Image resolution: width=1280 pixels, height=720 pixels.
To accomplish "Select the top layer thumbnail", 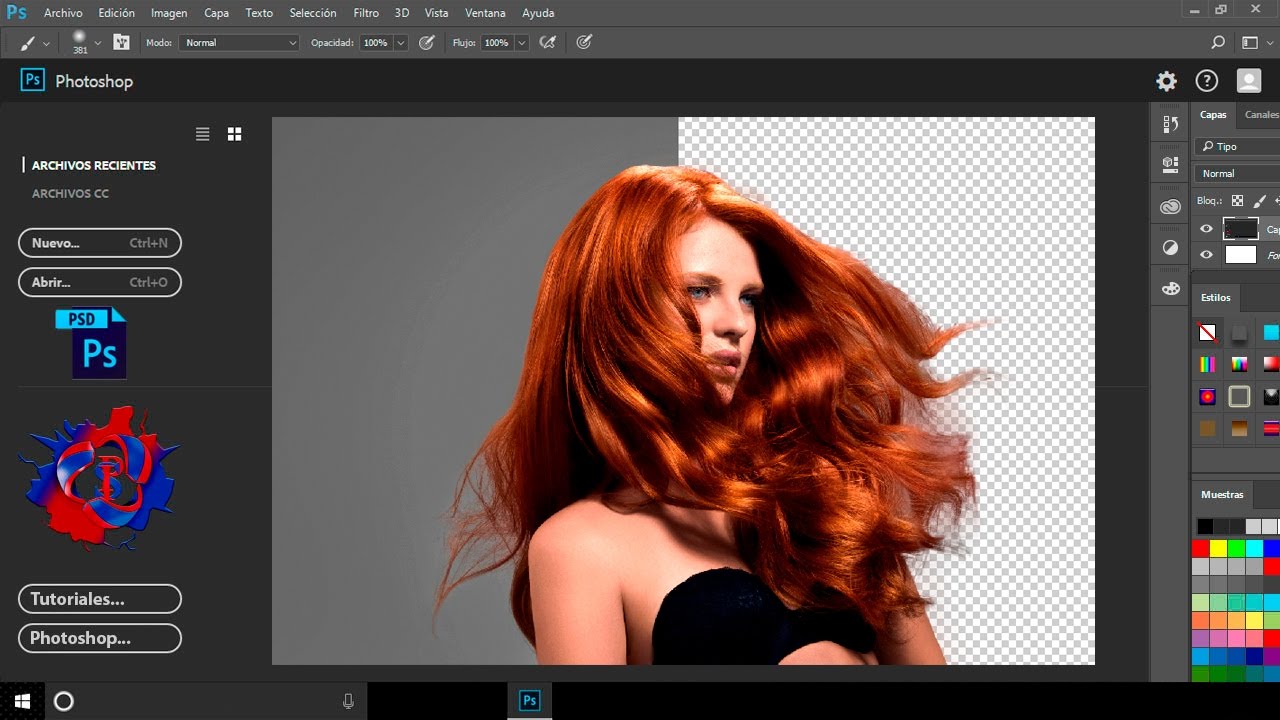I will (x=1241, y=229).
